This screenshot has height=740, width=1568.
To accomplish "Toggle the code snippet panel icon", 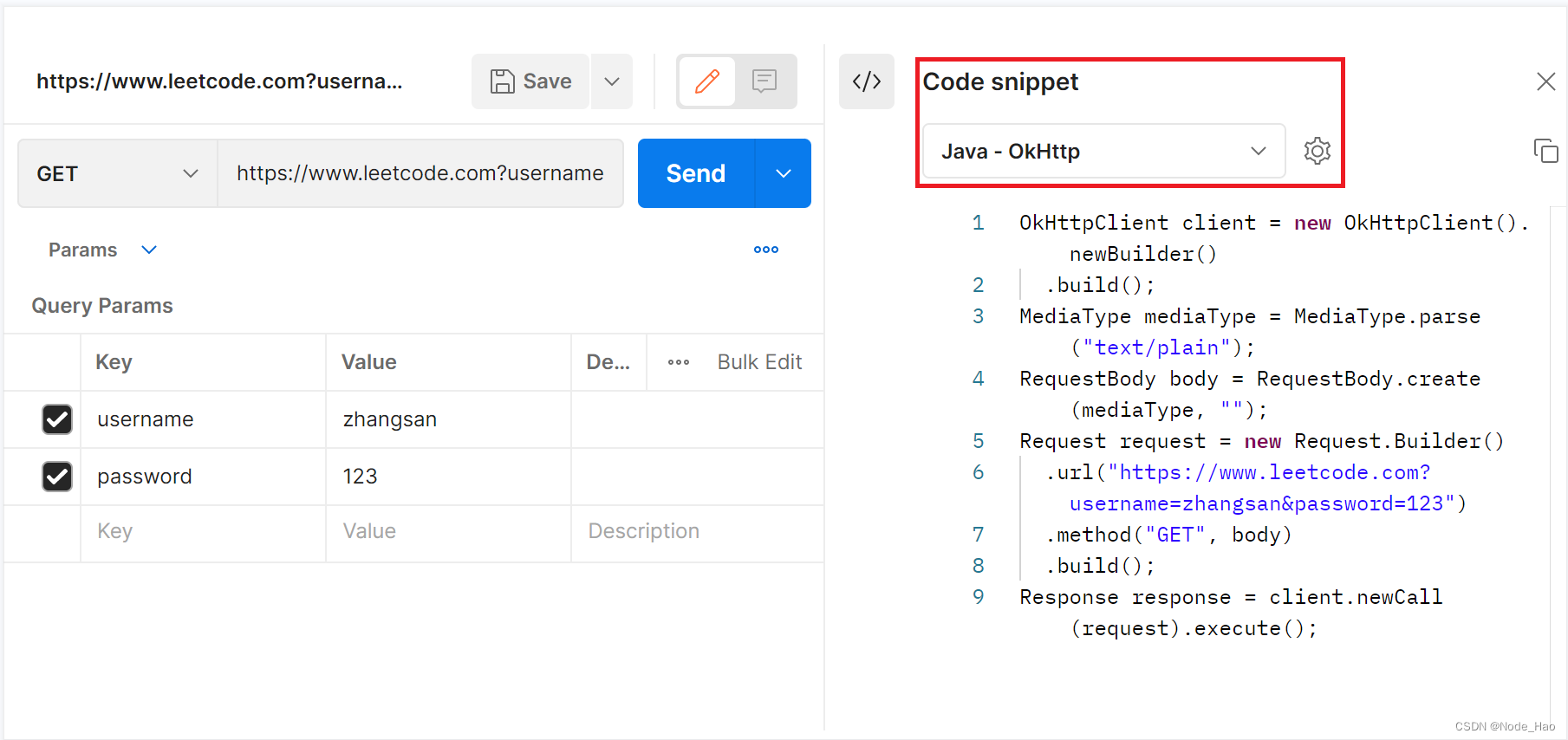I will pyautogui.click(x=867, y=81).
